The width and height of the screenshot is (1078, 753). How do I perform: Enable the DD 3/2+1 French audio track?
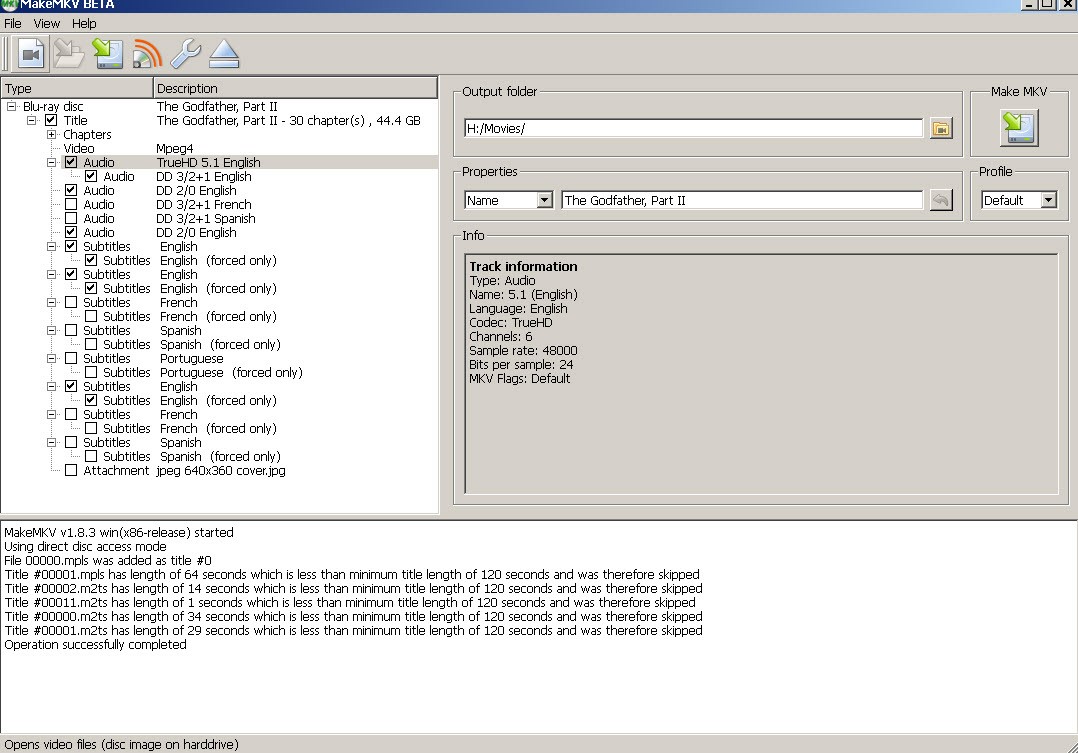coord(71,204)
